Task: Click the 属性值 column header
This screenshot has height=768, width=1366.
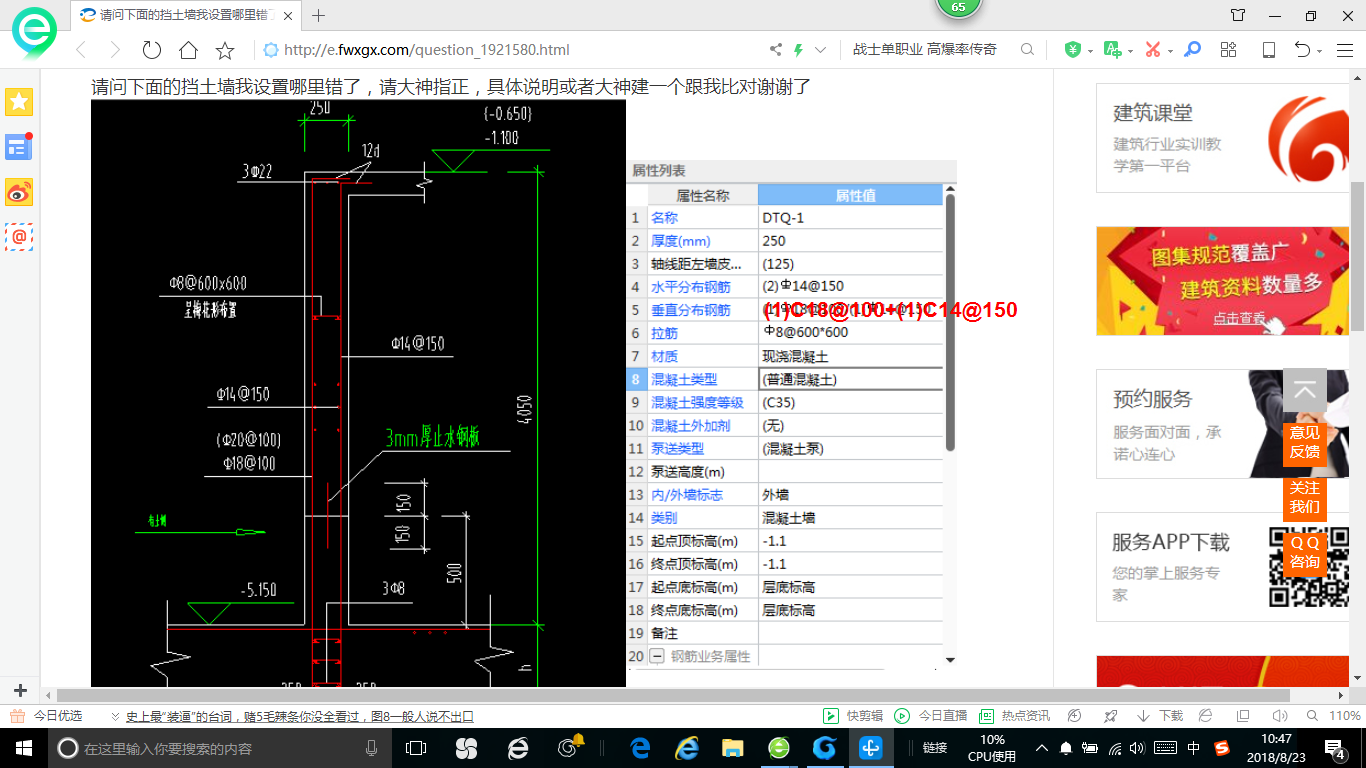Action: click(850, 195)
